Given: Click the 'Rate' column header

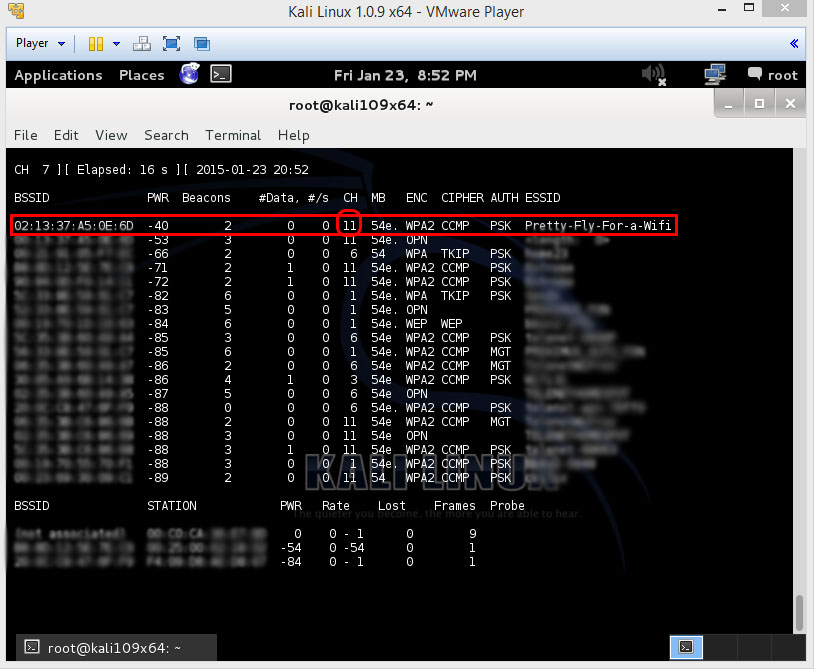Looking at the screenshot, I should [336, 506].
